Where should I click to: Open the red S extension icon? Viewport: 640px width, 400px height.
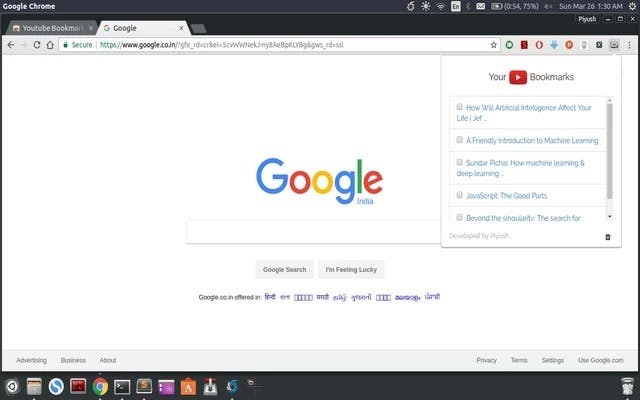pyautogui.click(x=524, y=45)
